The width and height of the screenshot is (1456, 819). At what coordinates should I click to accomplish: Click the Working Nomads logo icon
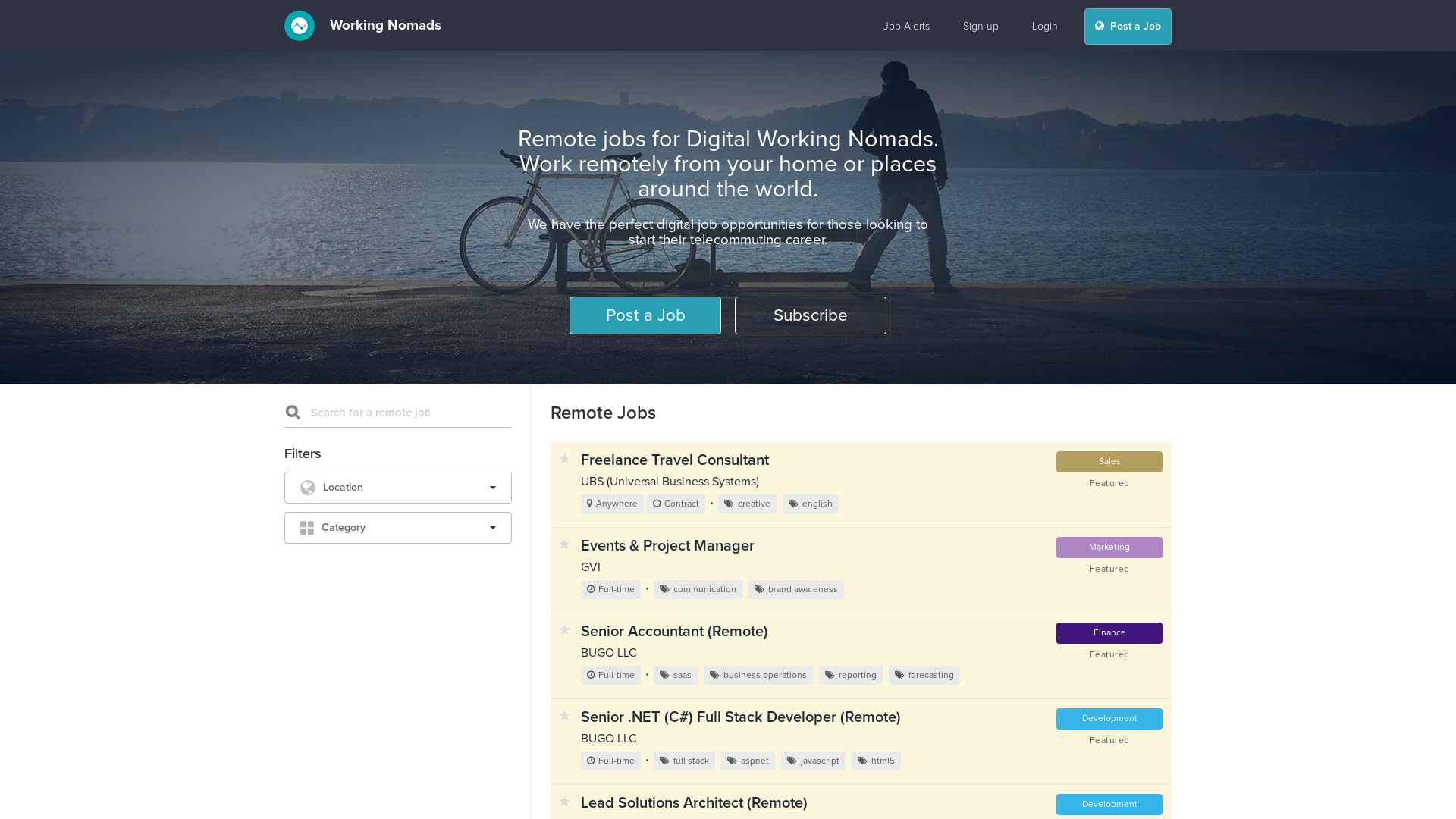click(x=299, y=25)
